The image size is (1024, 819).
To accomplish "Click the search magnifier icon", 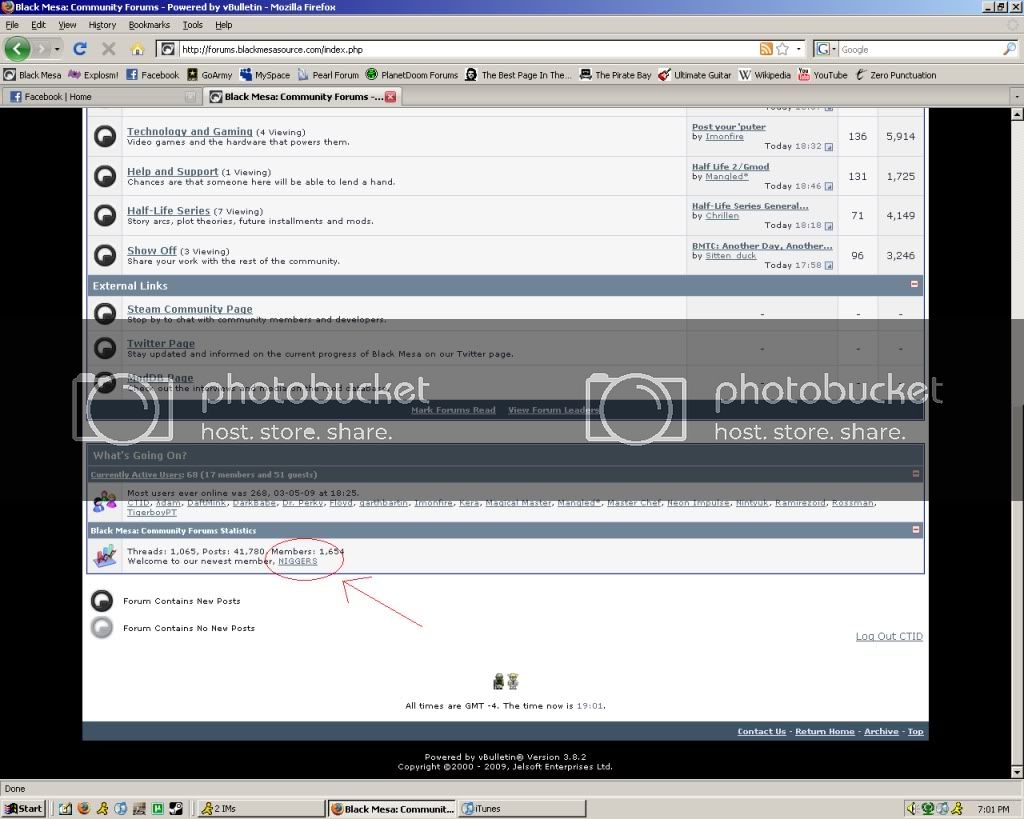I will [1010, 49].
